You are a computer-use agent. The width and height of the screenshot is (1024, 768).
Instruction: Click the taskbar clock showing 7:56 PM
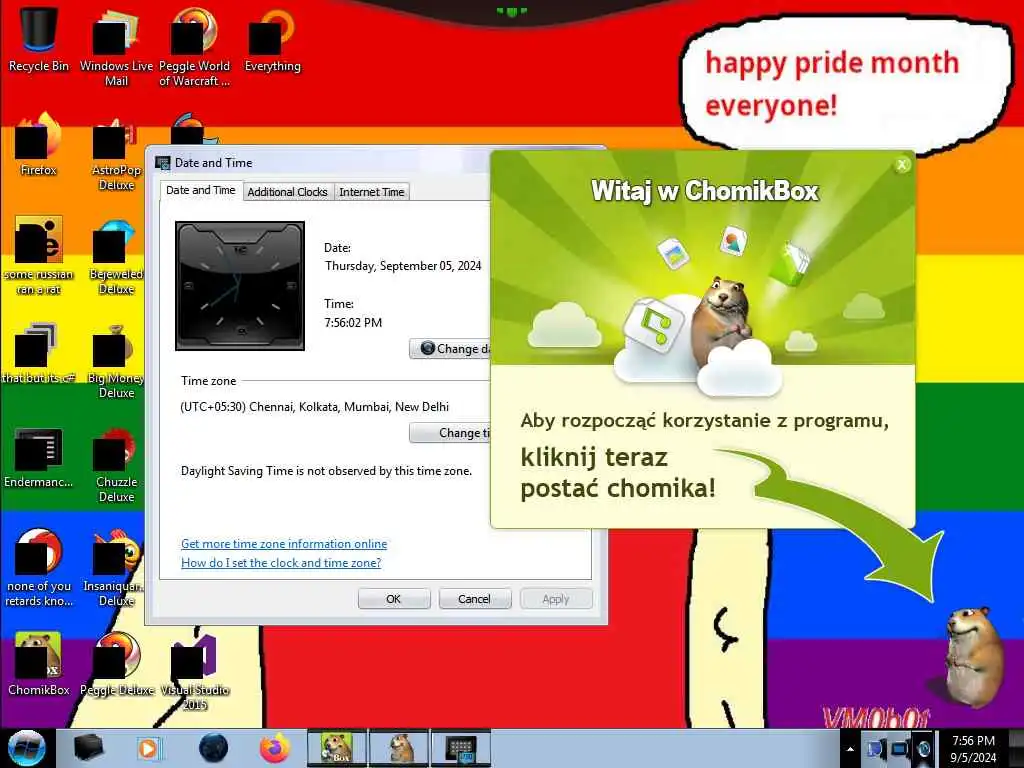[x=973, y=749]
